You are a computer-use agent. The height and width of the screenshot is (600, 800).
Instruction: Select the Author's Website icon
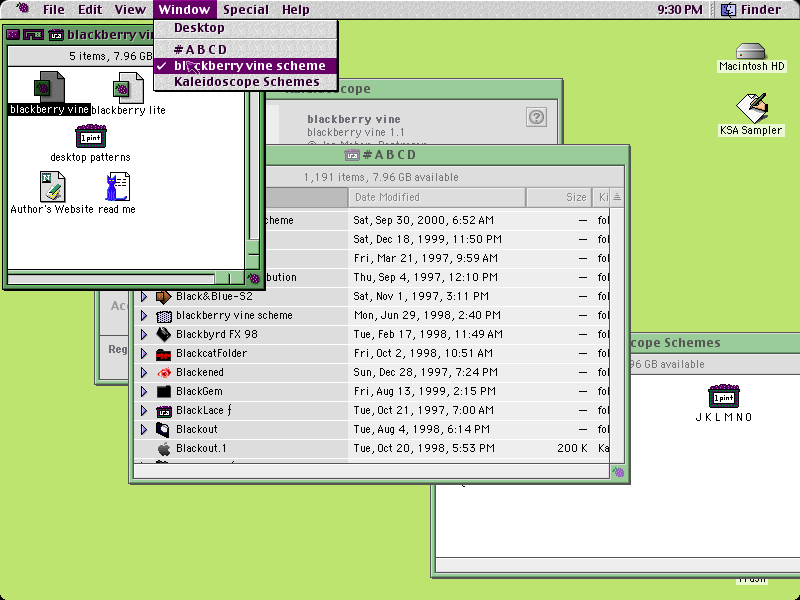(x=53, y=186)
